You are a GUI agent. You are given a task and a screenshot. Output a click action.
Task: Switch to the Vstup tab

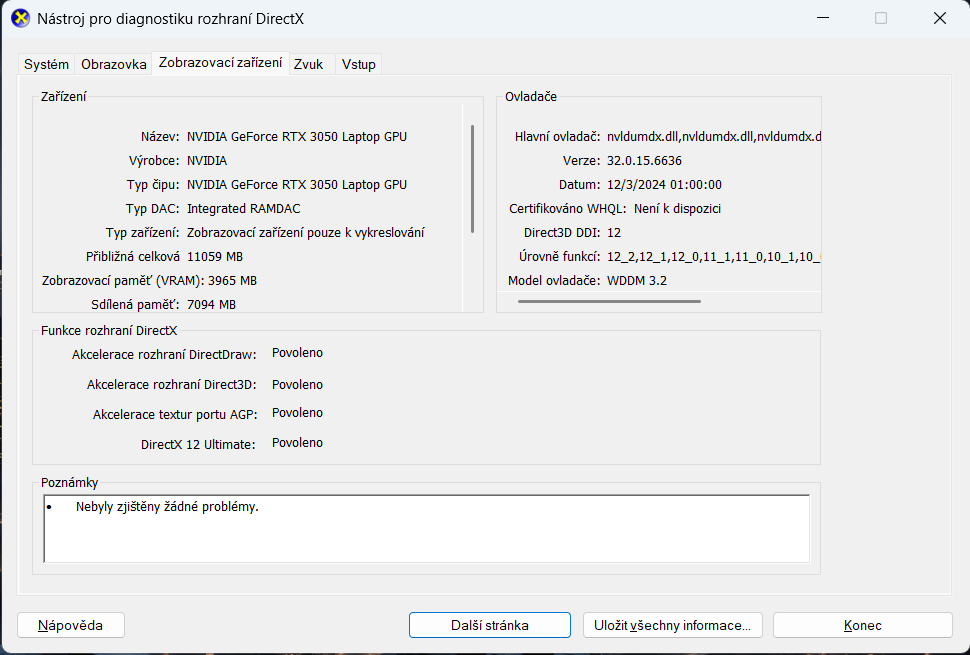point(359,63)
